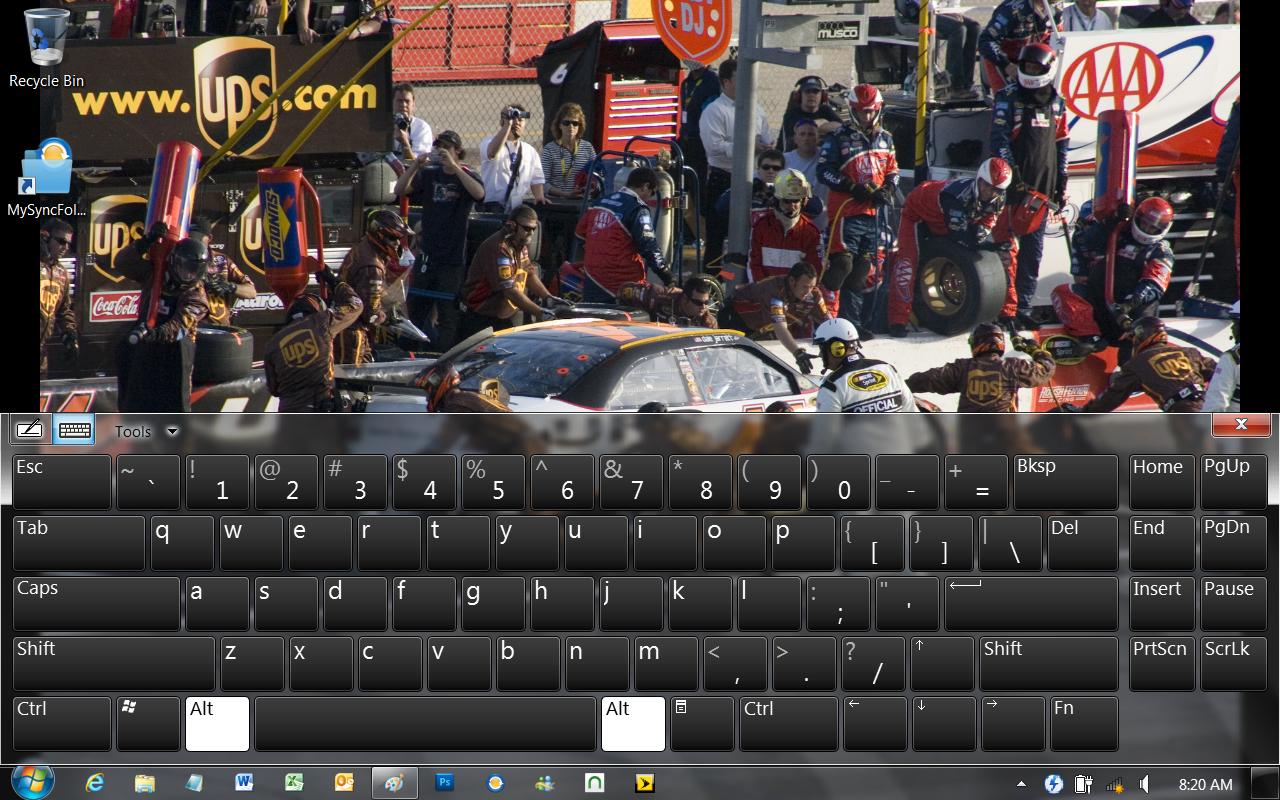Toggle the right Ctrl key
Image resolution: width=1280 pixels, height=800 pixels.
point(789,724)
